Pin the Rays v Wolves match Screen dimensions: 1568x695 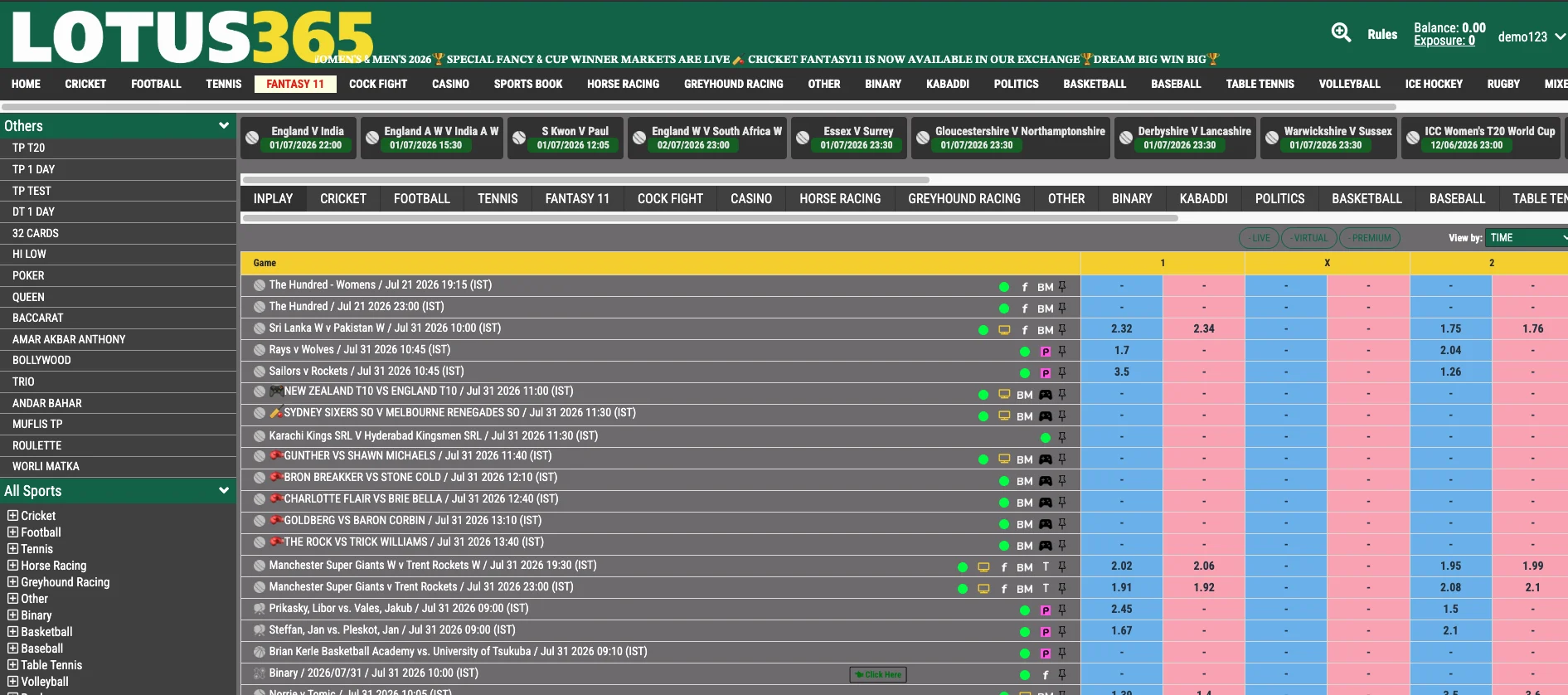[1062, 351]
